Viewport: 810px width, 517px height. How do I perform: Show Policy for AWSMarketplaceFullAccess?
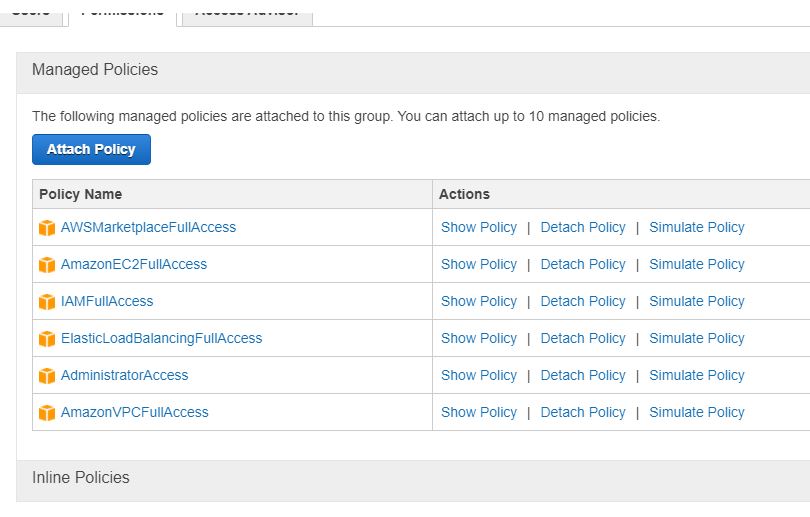(x=478, y=227)
